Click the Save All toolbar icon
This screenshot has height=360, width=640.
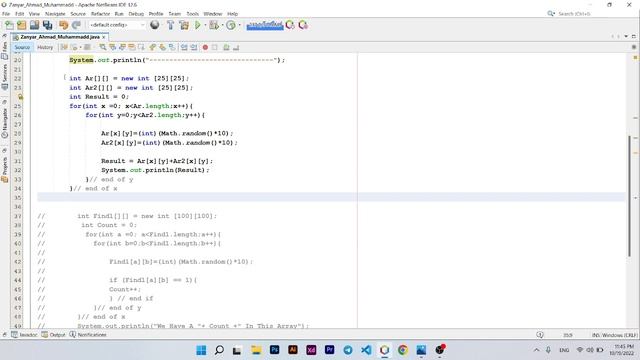[x=47, y=25]
